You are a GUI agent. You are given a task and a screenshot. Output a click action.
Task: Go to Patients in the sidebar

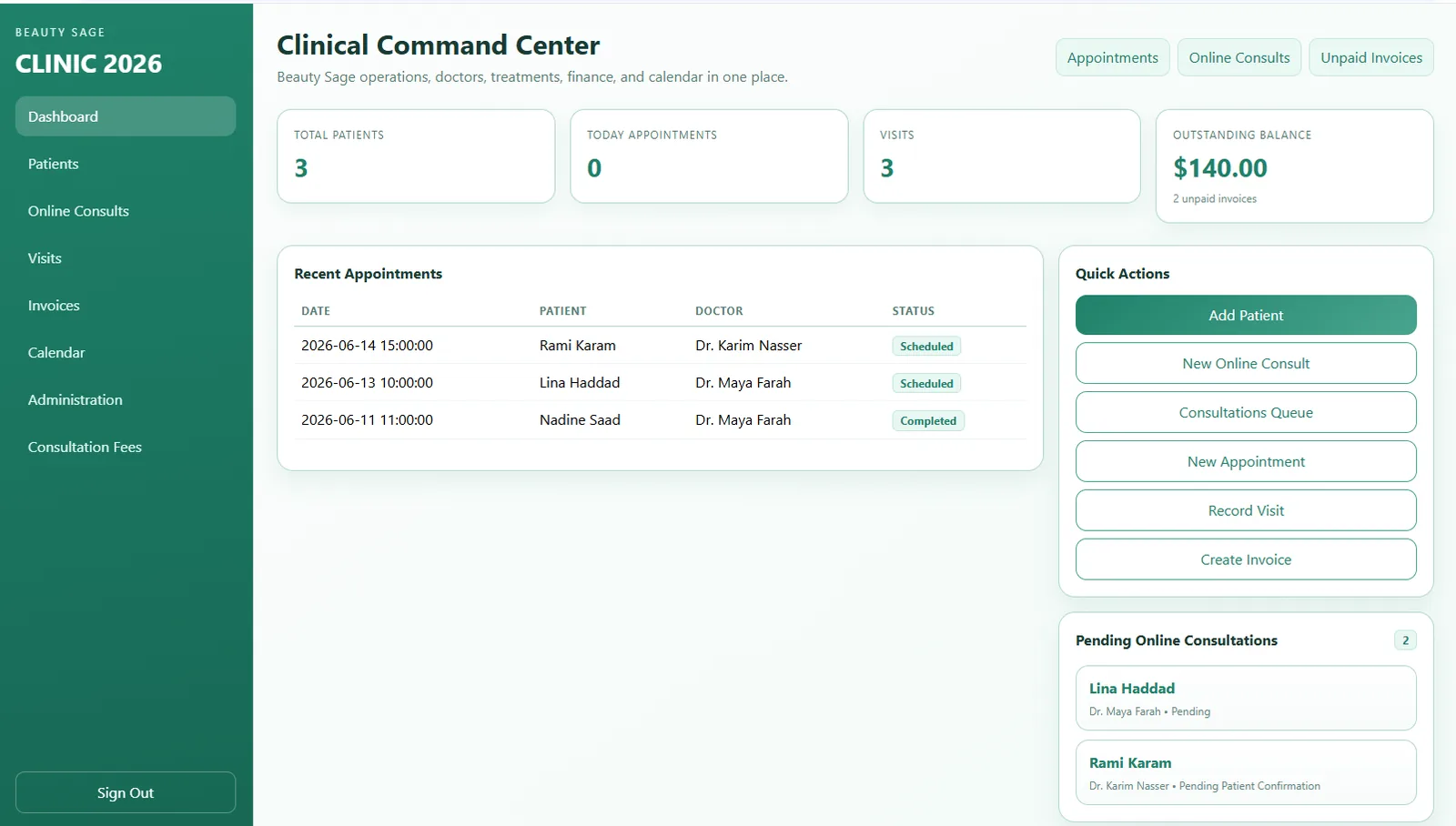pyautogui.click(x=126, y=164)
